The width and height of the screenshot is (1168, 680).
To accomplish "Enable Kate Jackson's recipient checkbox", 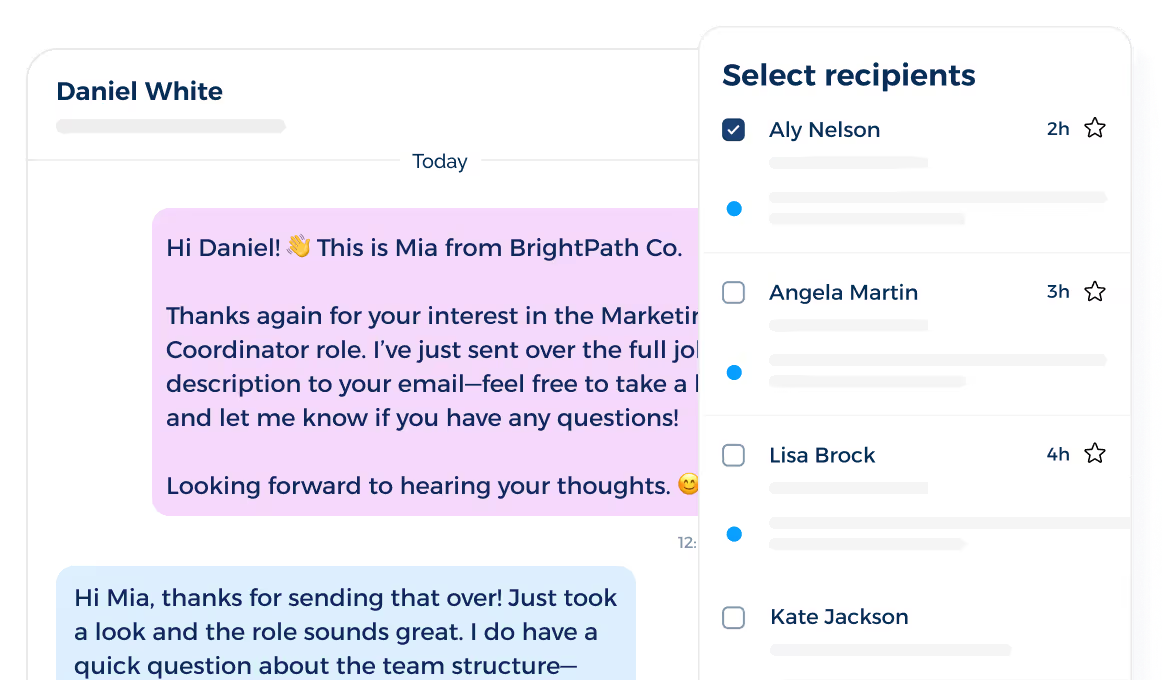I will (x=733, y=618).
